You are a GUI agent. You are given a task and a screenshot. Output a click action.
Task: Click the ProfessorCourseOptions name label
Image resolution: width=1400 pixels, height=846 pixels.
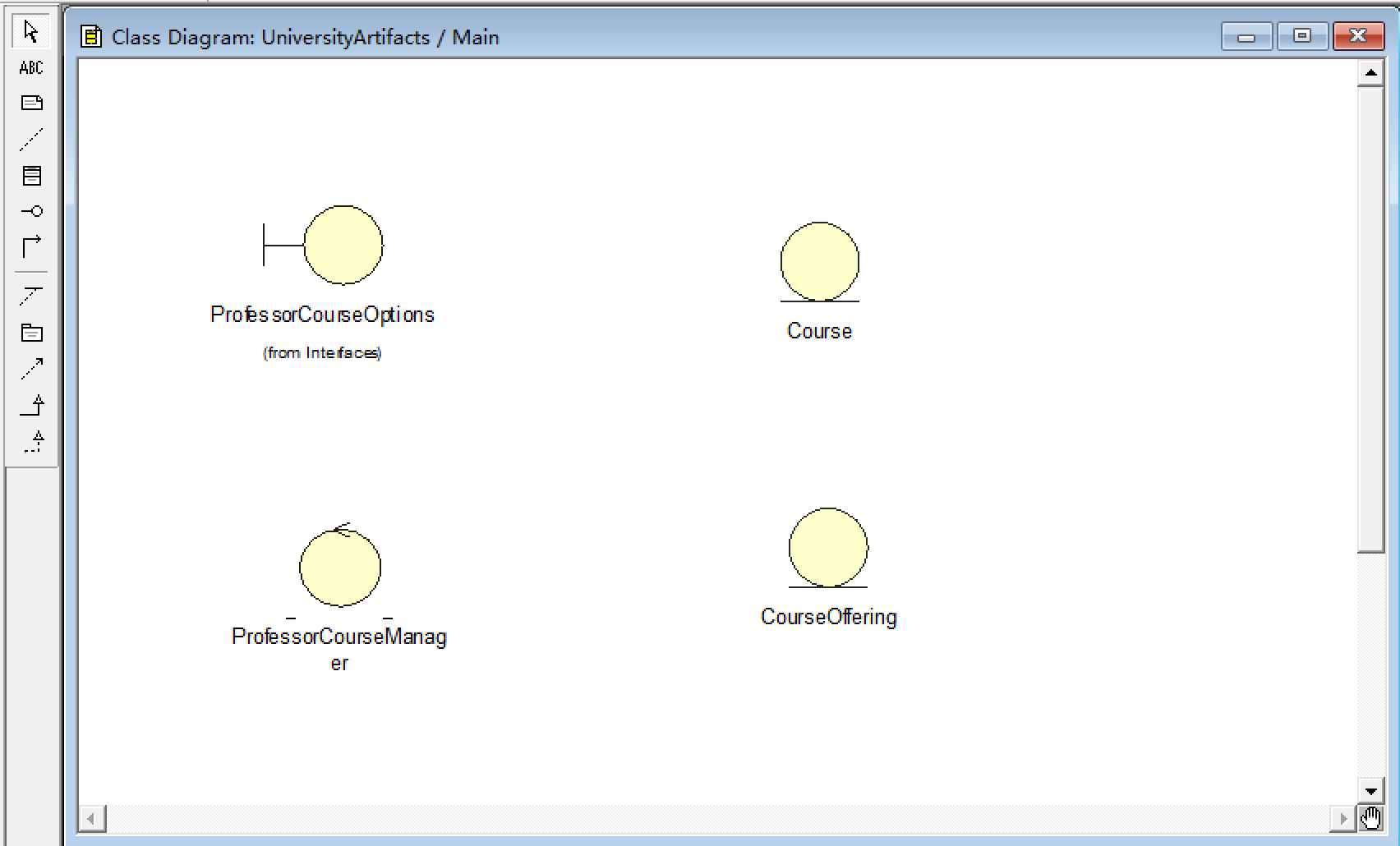[x=322, y=315]
